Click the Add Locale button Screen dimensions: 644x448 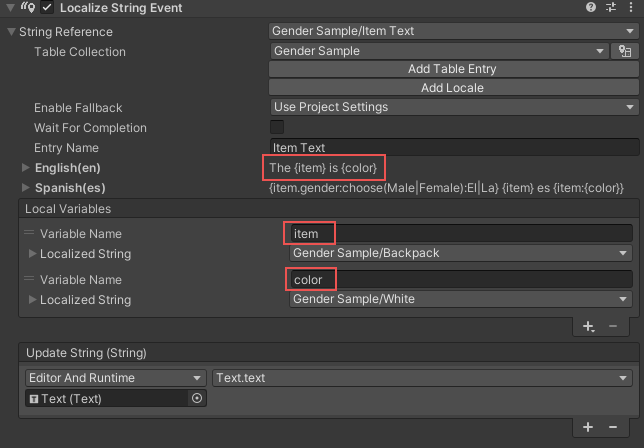tap(453, 88)
